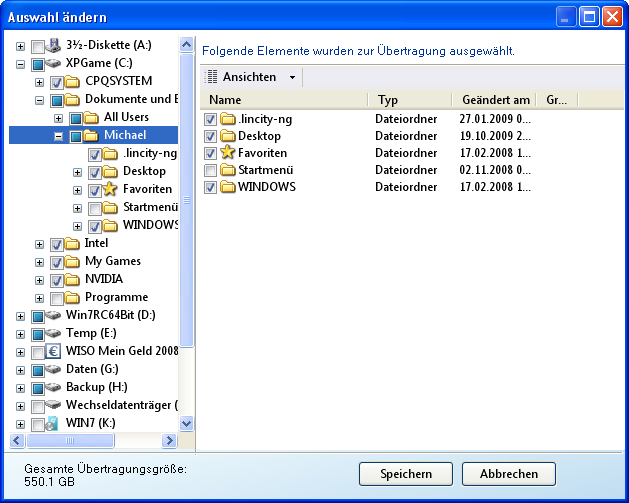Uncheck the Intel folder checkbox
Screen dimensions: 629x503
[x=57, y=244]
